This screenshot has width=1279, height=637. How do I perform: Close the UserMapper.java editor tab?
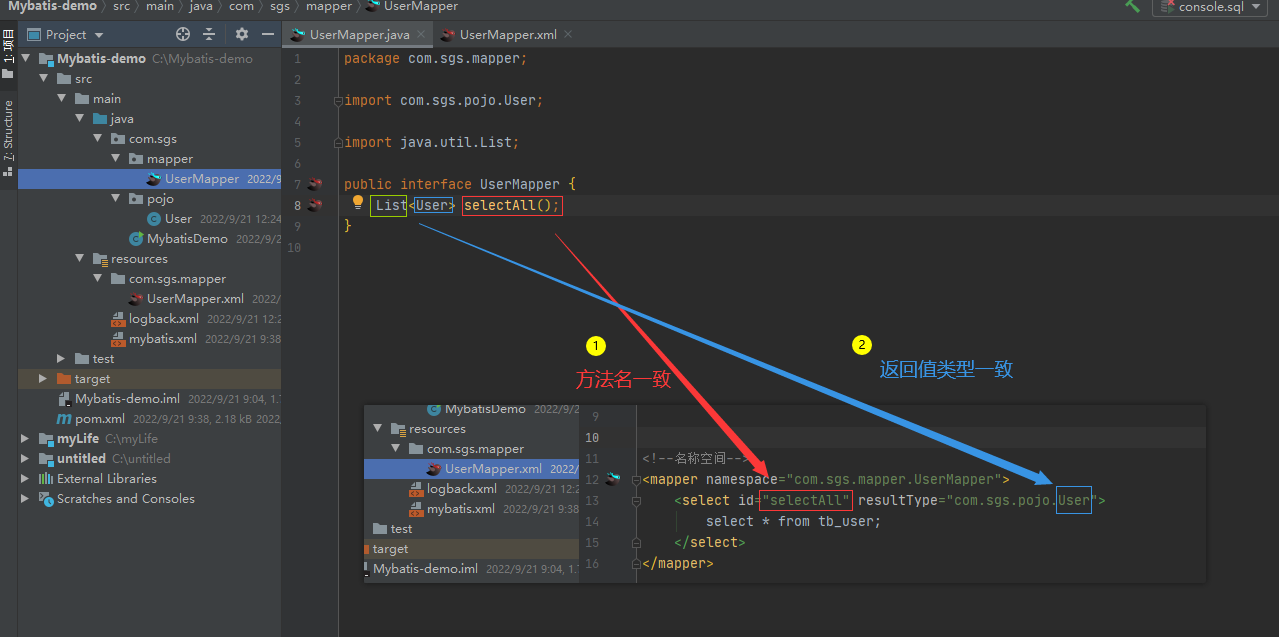pyautogui.click(x=421, y=34)
